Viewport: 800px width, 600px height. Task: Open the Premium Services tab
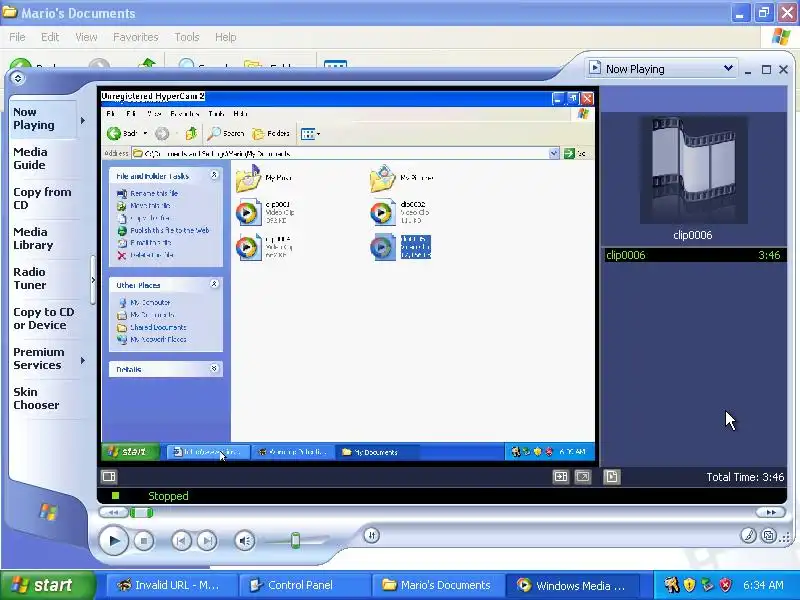click(x=45, y=359)
